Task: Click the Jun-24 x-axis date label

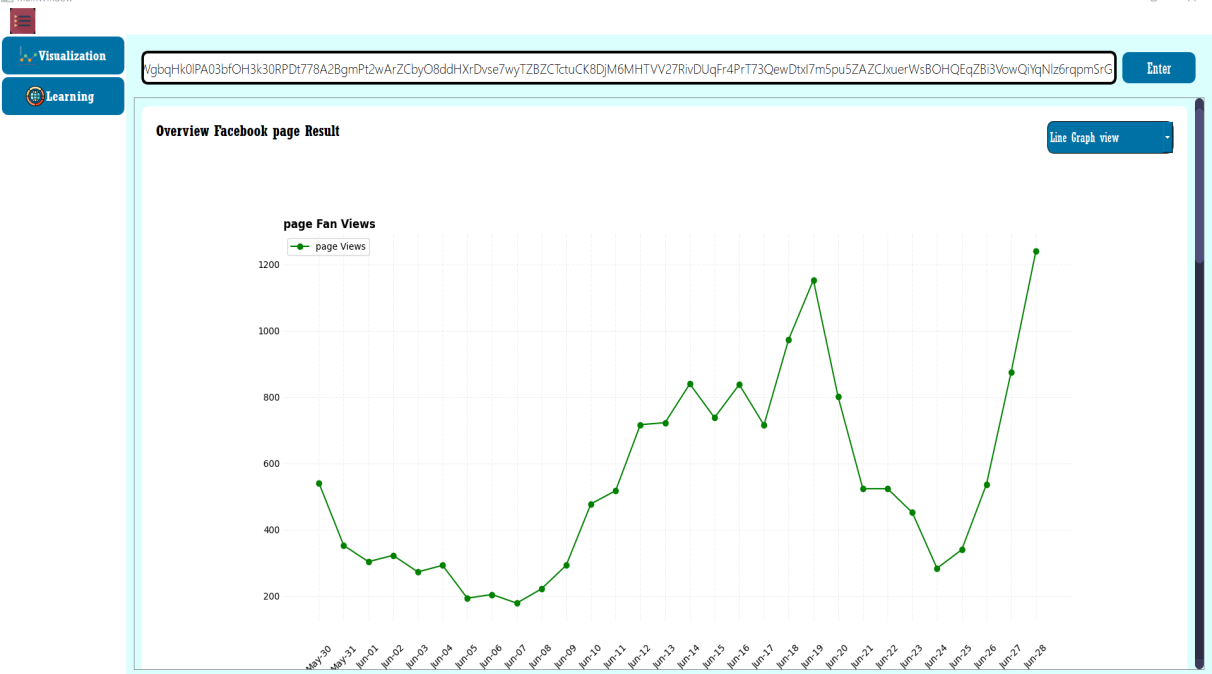Action: coord(934,656)
